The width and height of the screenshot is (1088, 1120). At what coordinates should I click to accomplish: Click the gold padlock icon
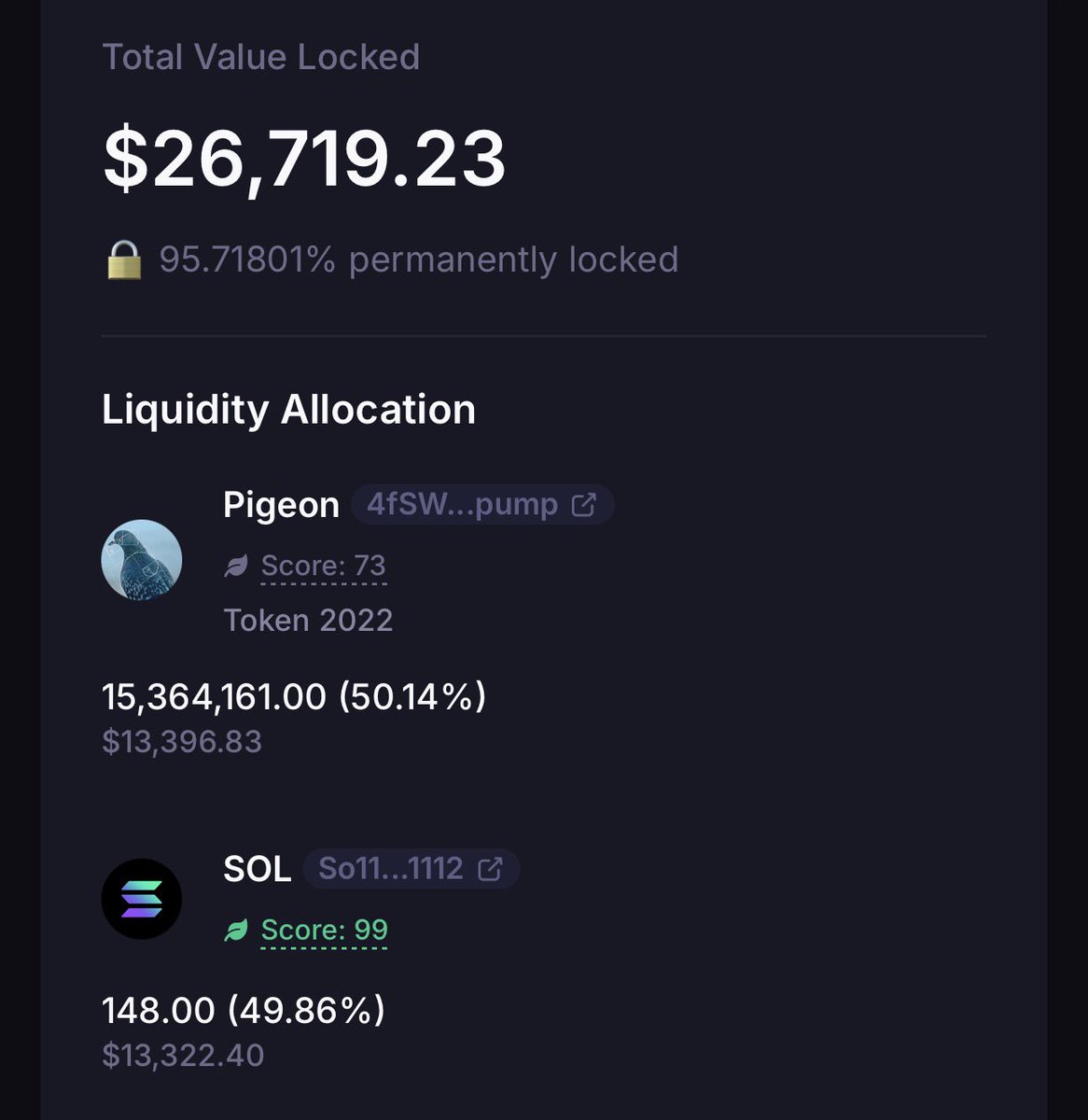pos(123,260)
